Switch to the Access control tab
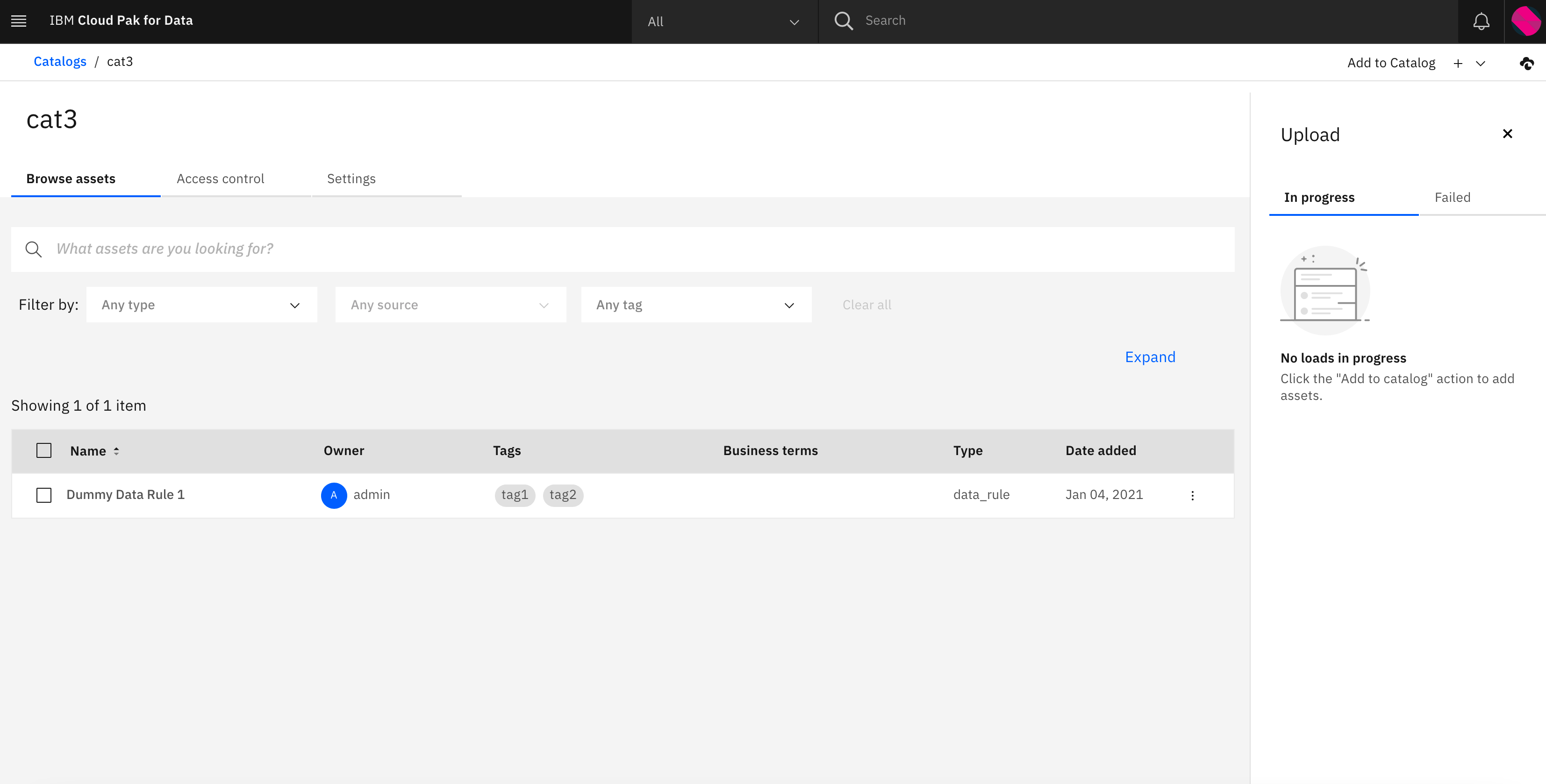Viewport: 1546px width, 784px height. point(220,179)
